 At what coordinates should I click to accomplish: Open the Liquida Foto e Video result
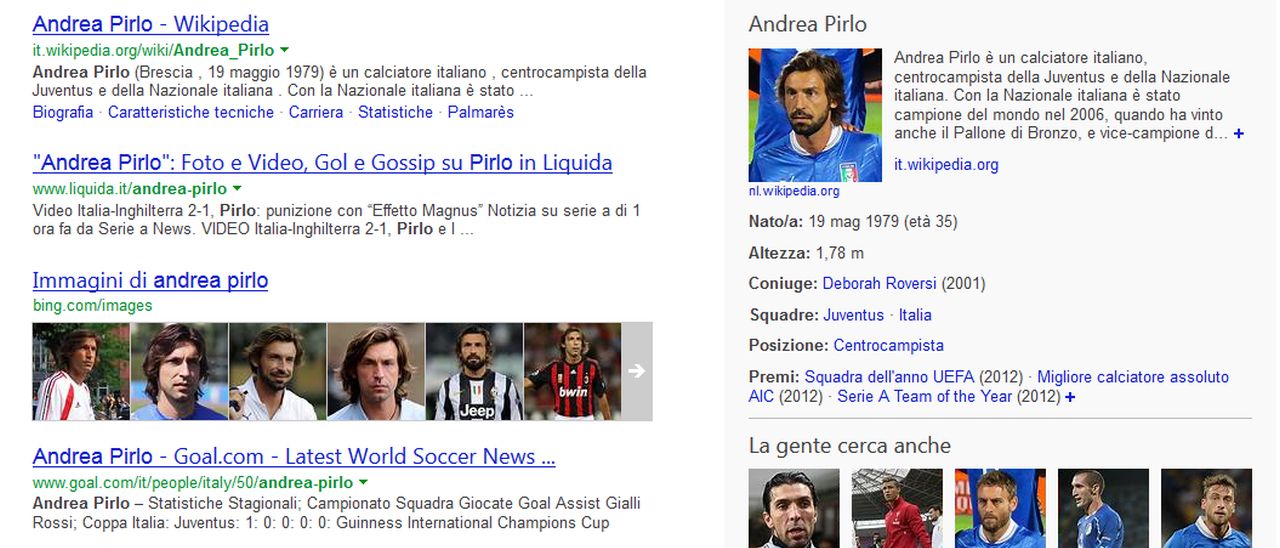[322, 162]
